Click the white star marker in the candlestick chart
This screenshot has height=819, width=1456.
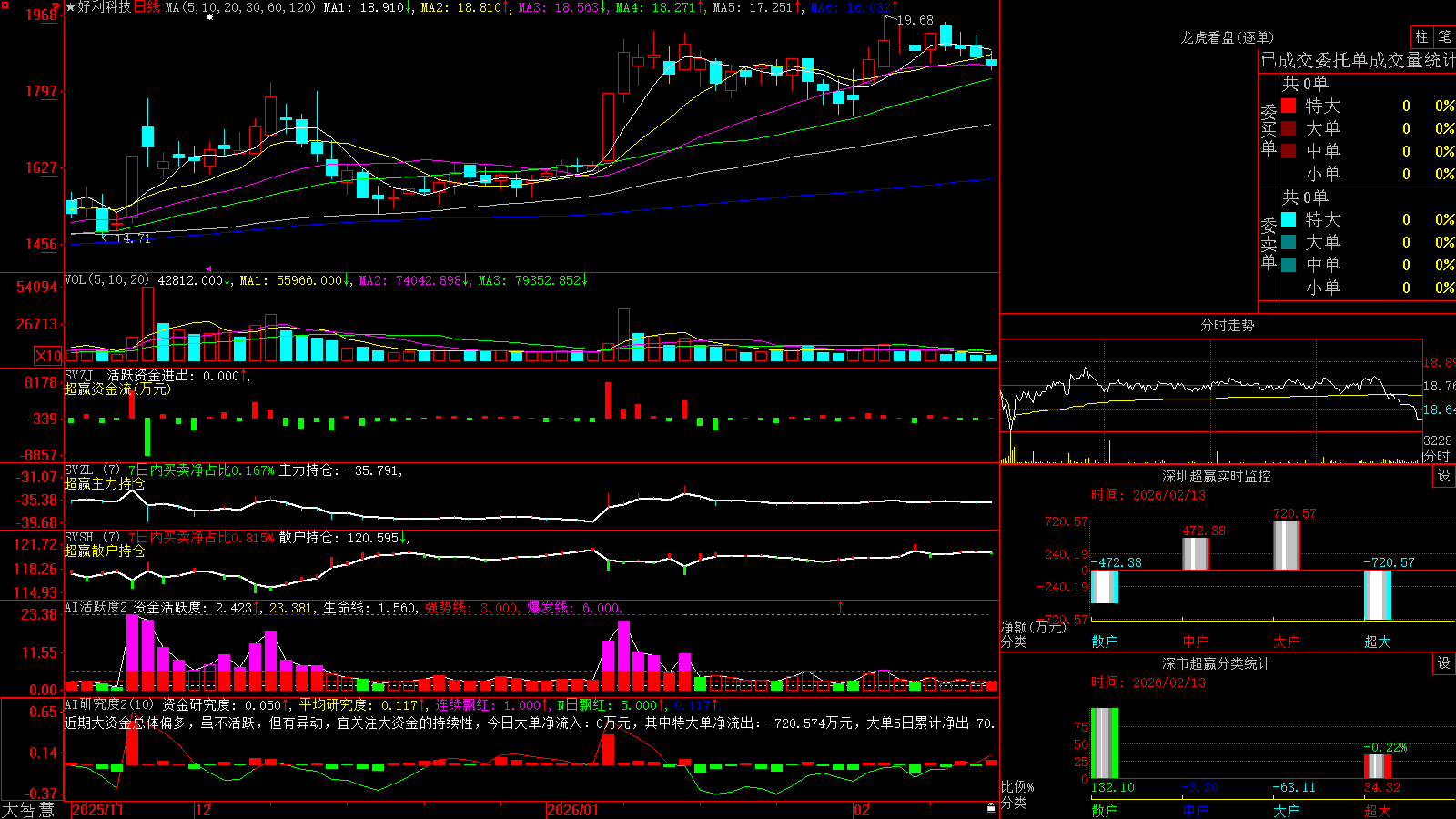[x=209, y=16]
